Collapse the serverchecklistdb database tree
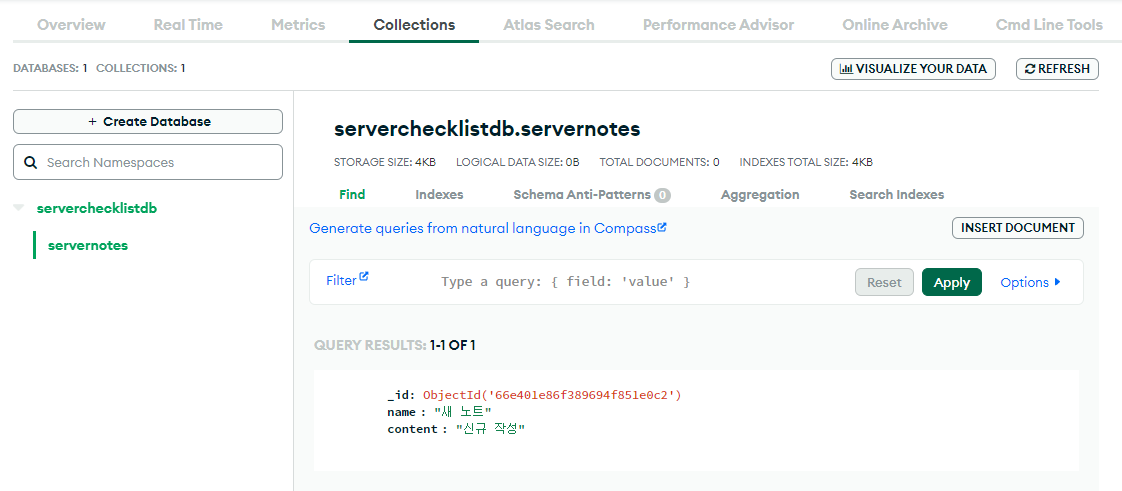The height and width of the screenshot is (491, 1122). coord(18,208)
